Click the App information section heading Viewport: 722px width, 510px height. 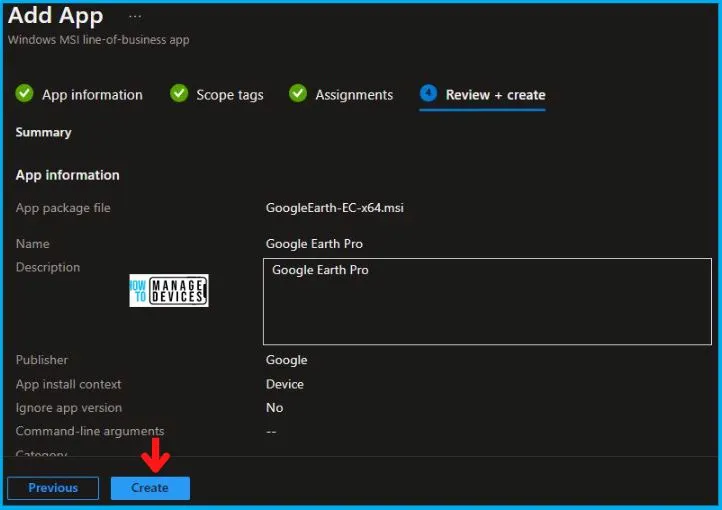click(68, 175)
